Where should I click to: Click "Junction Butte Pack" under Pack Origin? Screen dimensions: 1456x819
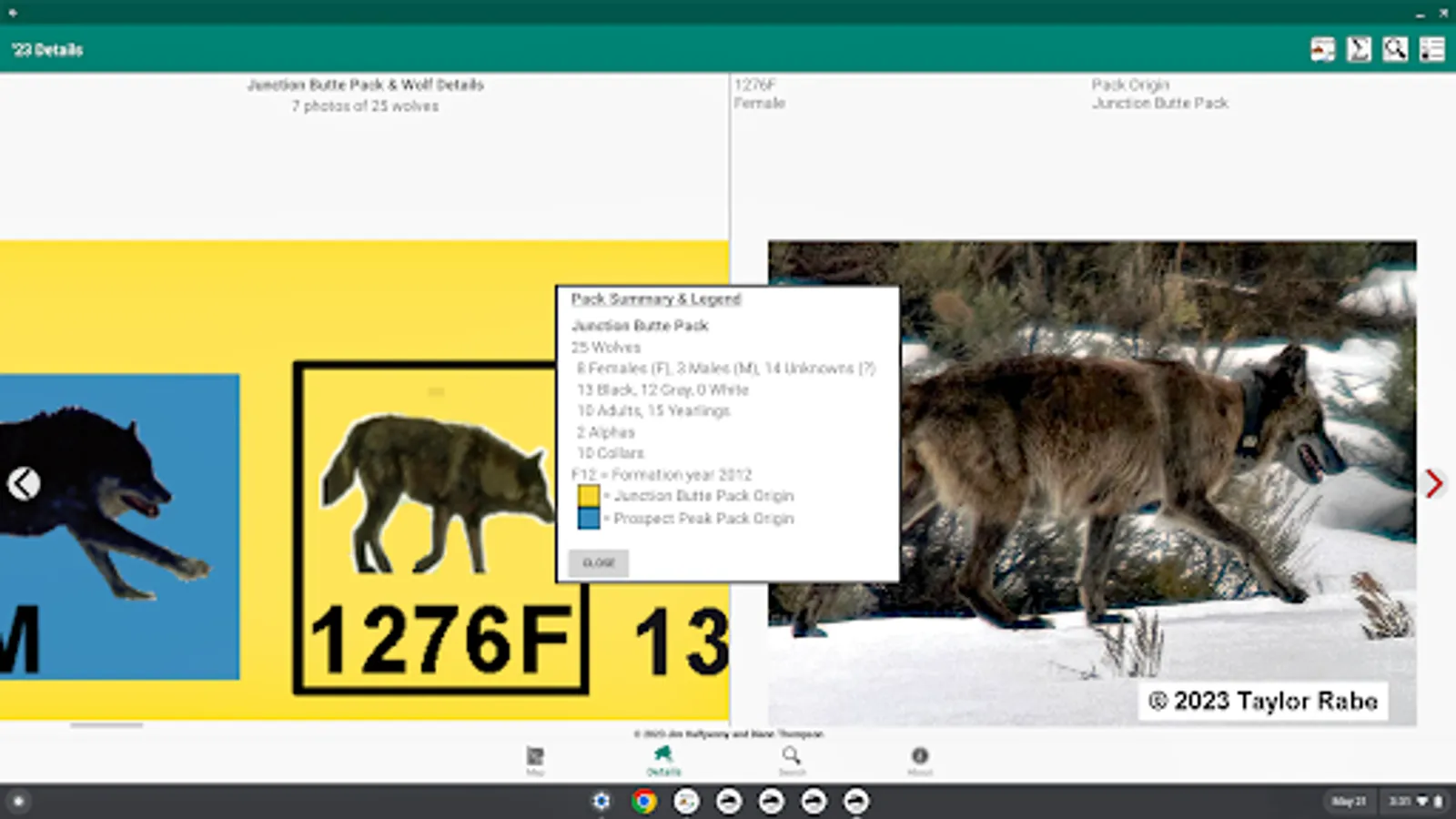tap(1160, 103)
